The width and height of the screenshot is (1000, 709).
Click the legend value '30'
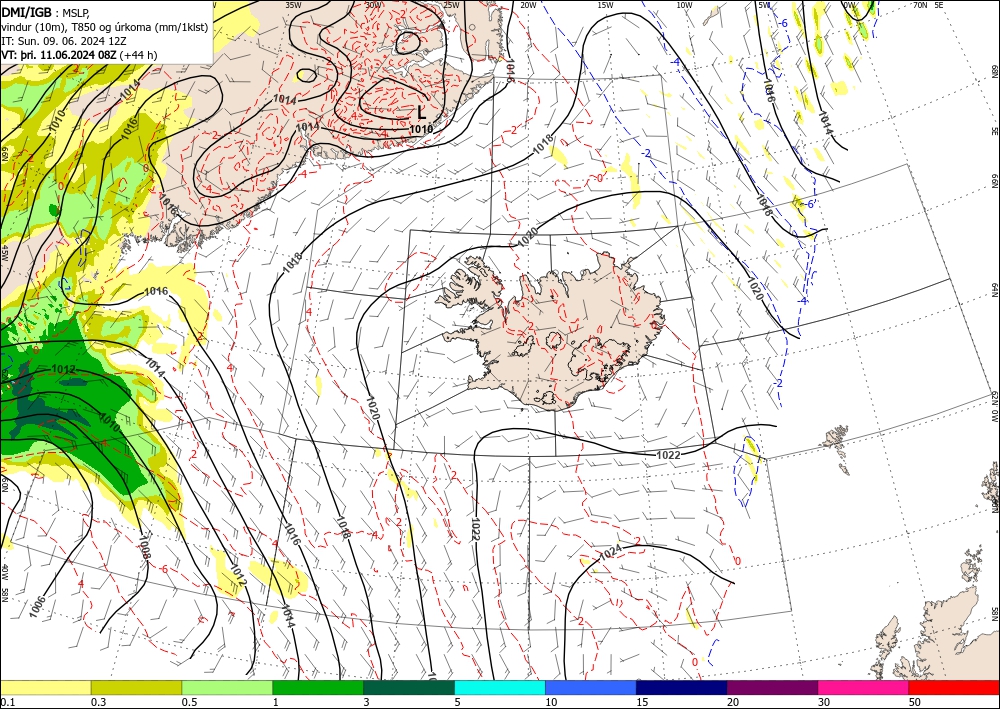(824, 702)
